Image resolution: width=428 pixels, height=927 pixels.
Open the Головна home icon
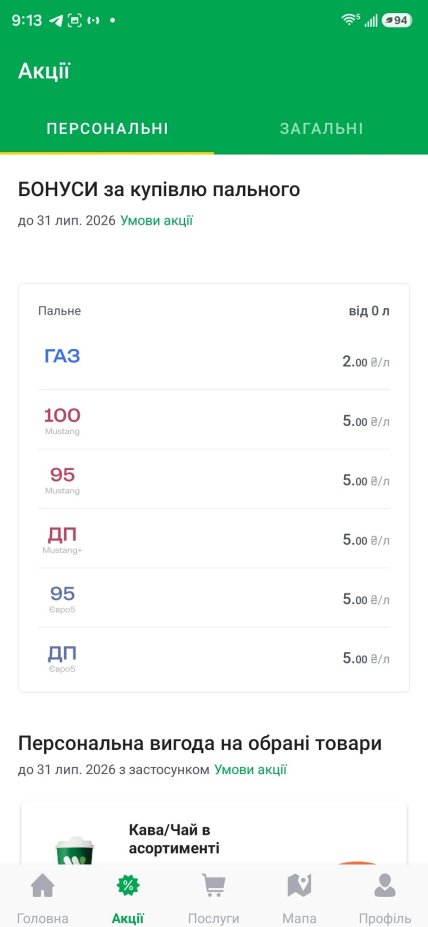[43, 886]
